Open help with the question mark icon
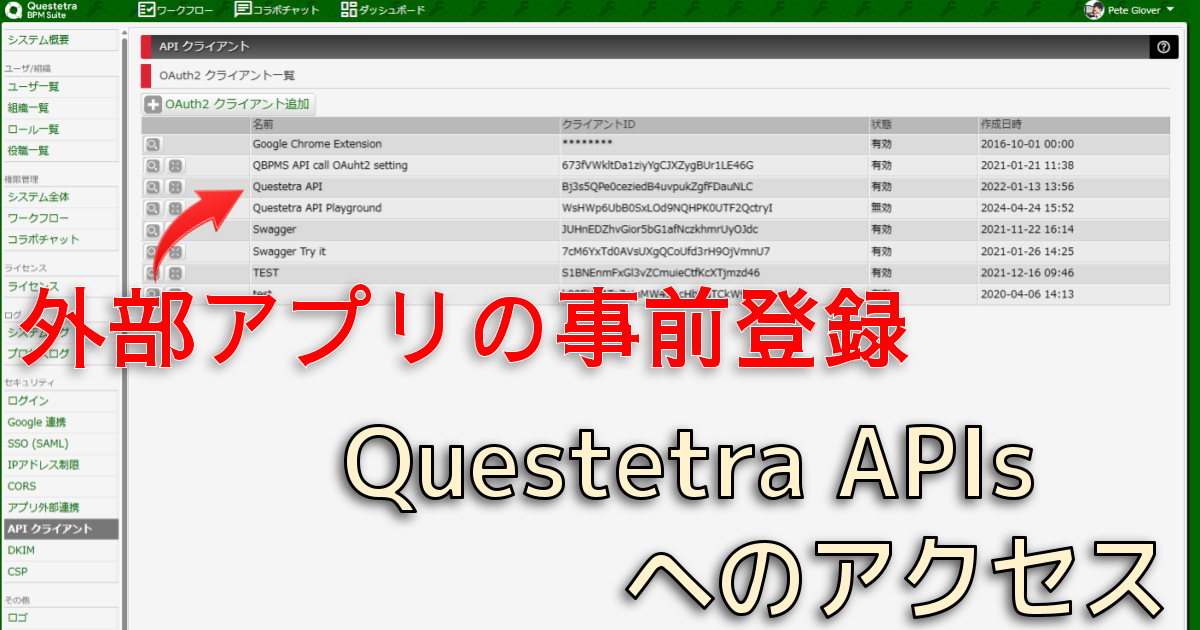The image size is (1200, 630). tap(1163, 47)
